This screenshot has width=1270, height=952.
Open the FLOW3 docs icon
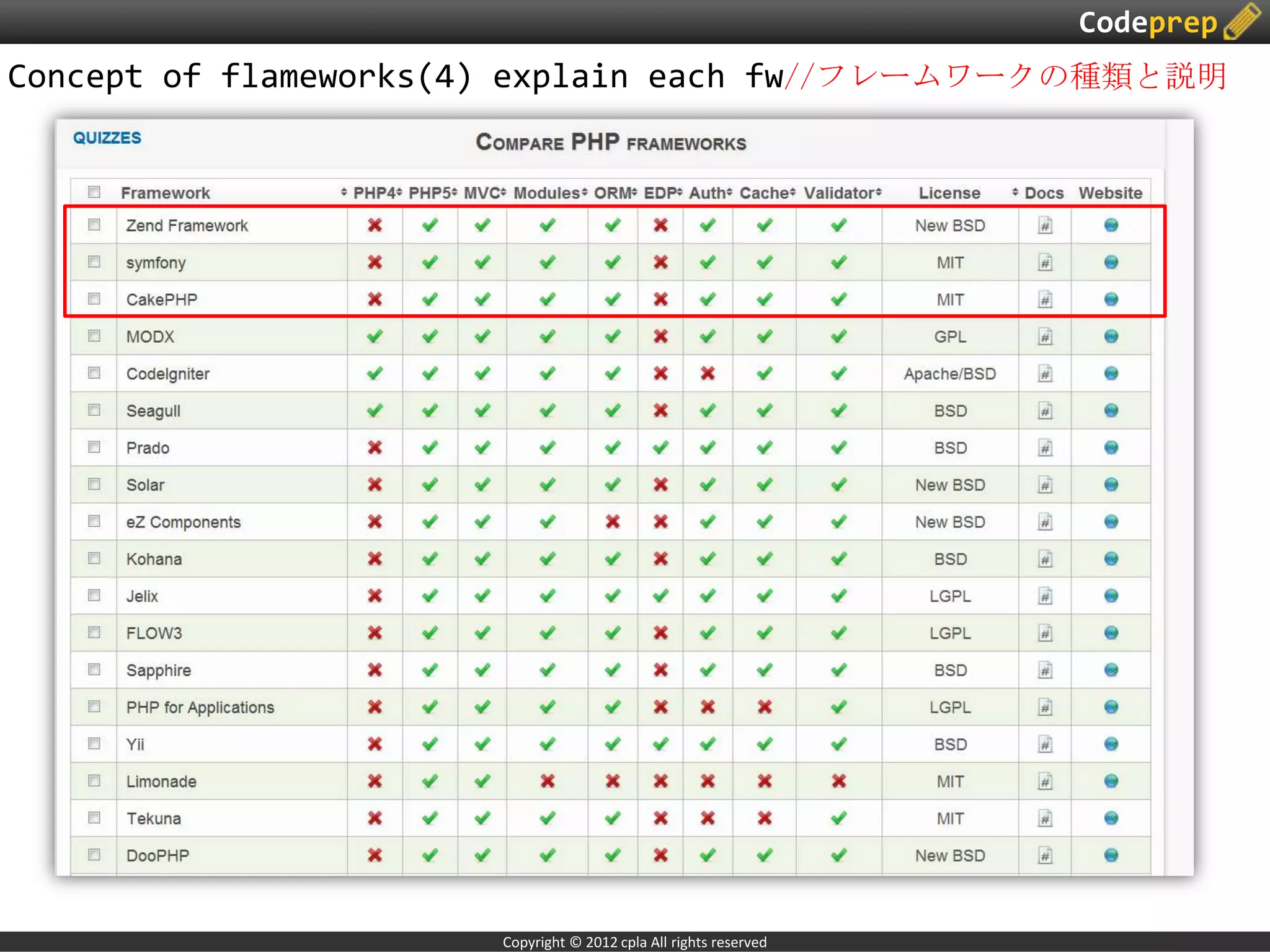coord(1045,633)
